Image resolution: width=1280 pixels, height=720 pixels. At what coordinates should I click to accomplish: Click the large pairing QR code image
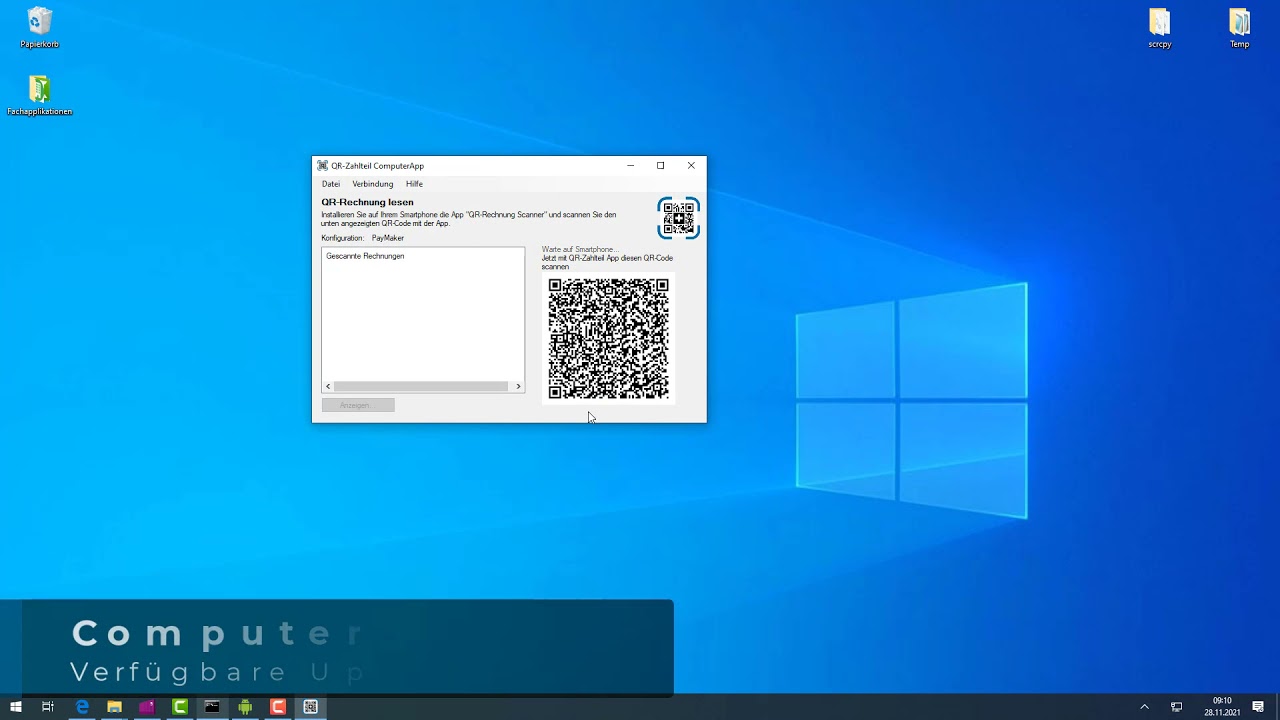click(x=608, y=338)
